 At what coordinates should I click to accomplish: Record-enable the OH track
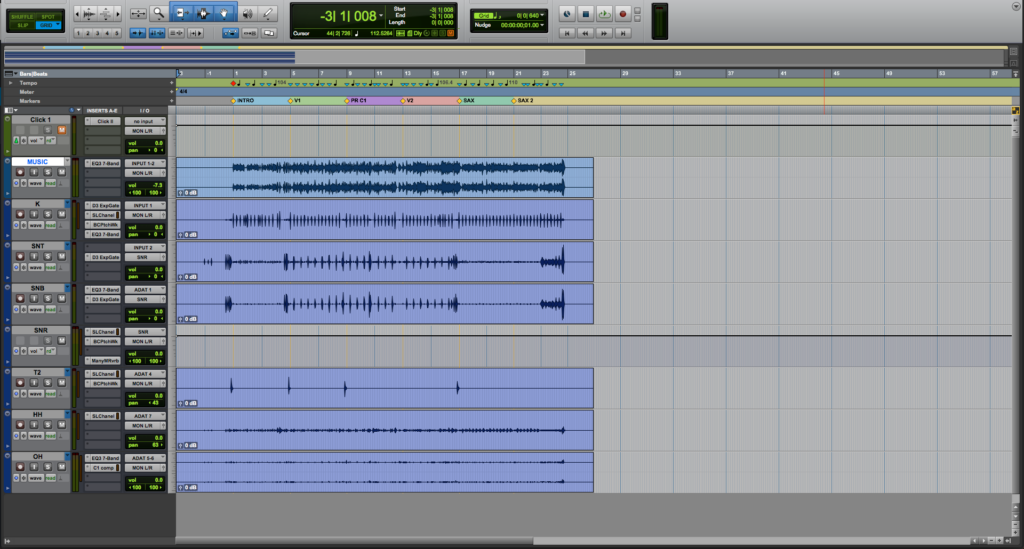pos(20,467)
